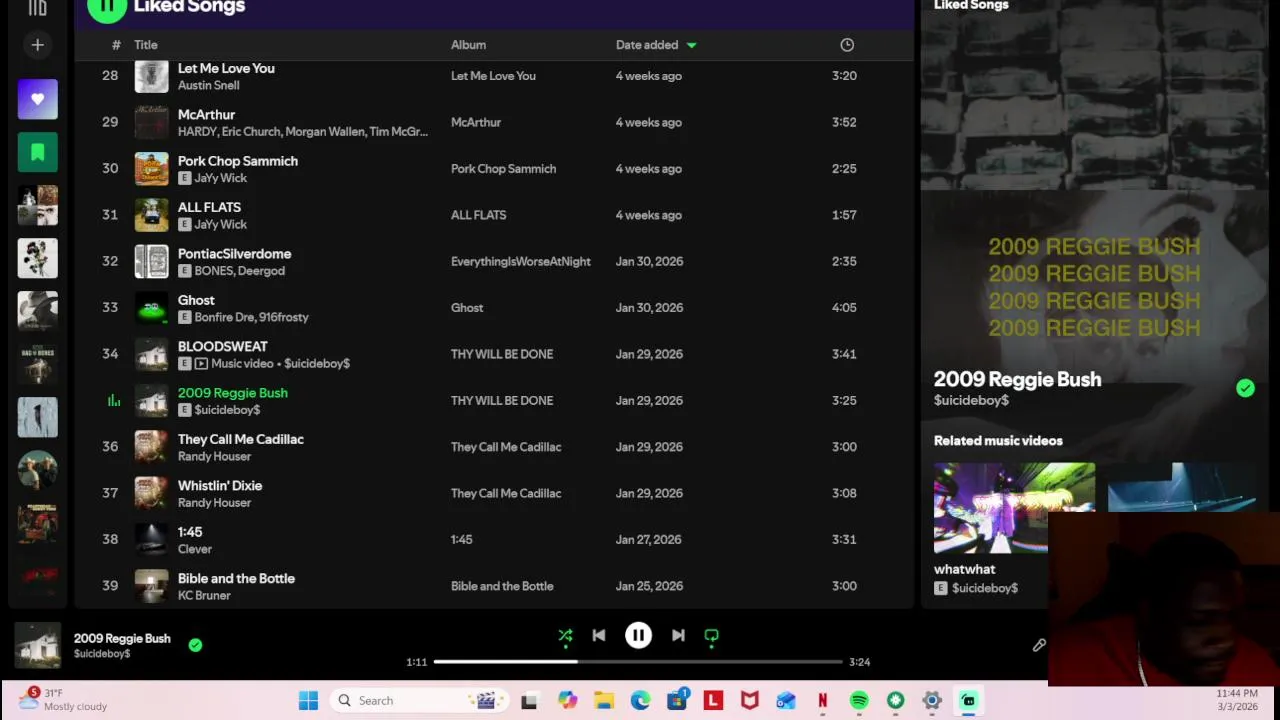1280x720 pixels.
Task: Open the 2009 Reggie Bush title in the right panel
Action: click(1017, 379)
